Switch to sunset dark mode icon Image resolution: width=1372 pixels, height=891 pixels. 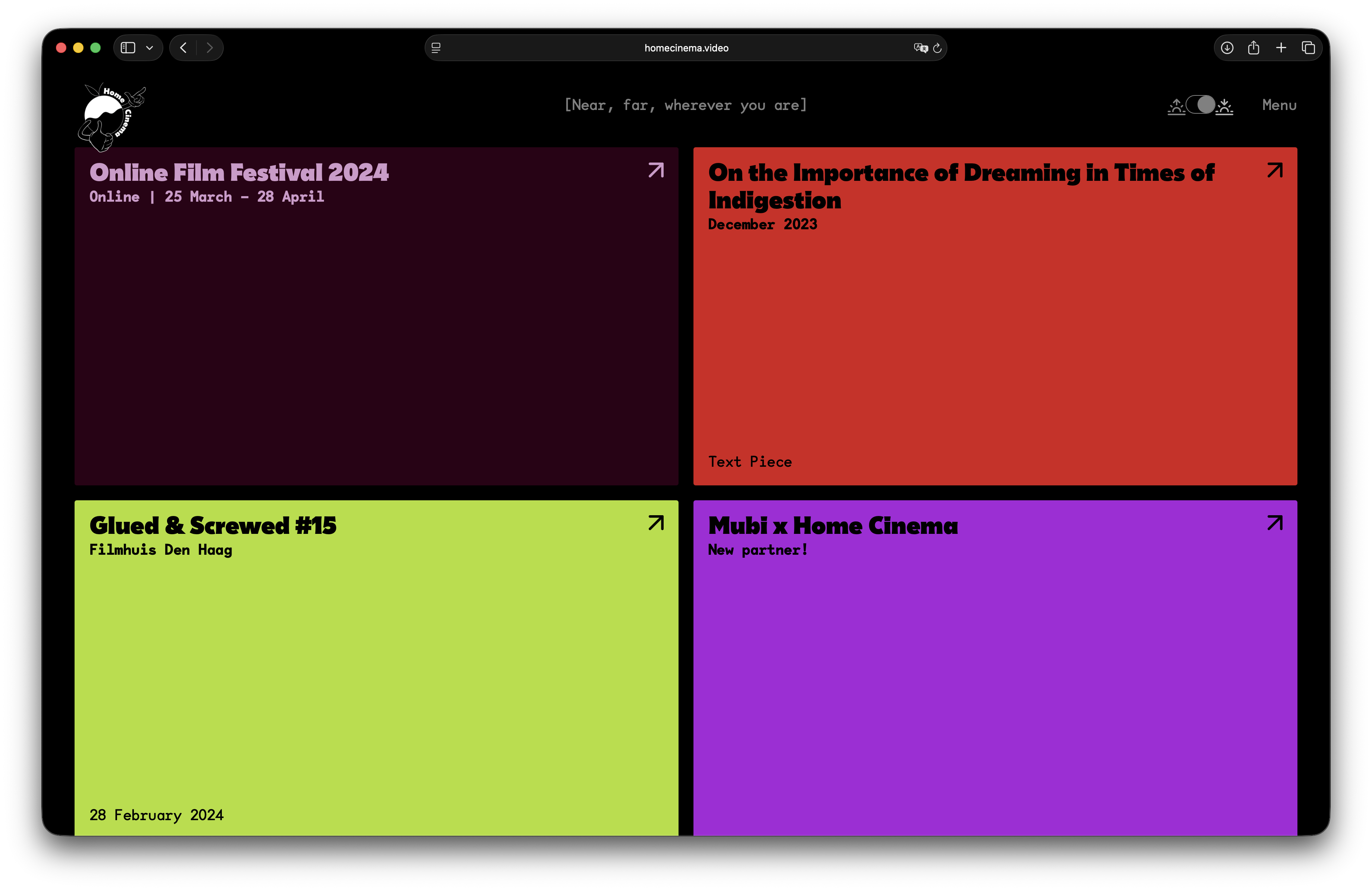point(1224,106)
